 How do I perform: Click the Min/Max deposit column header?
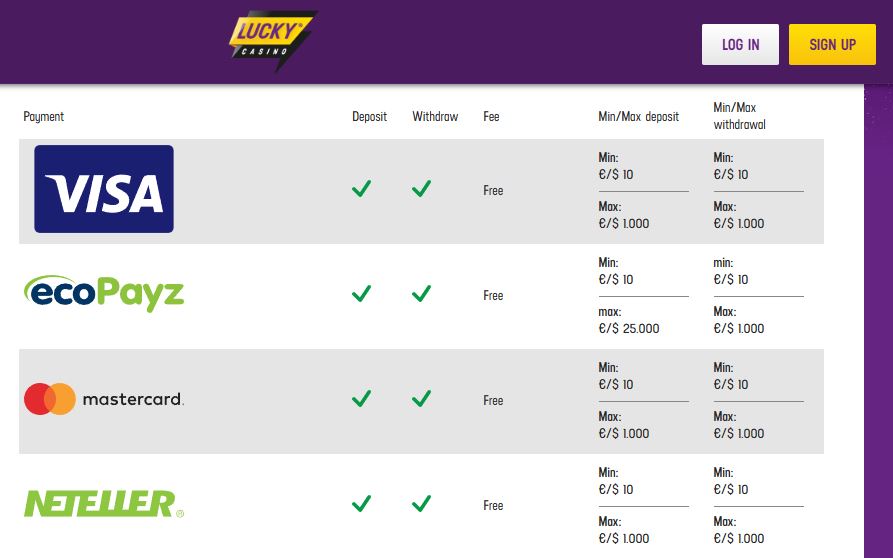point(638,117)
